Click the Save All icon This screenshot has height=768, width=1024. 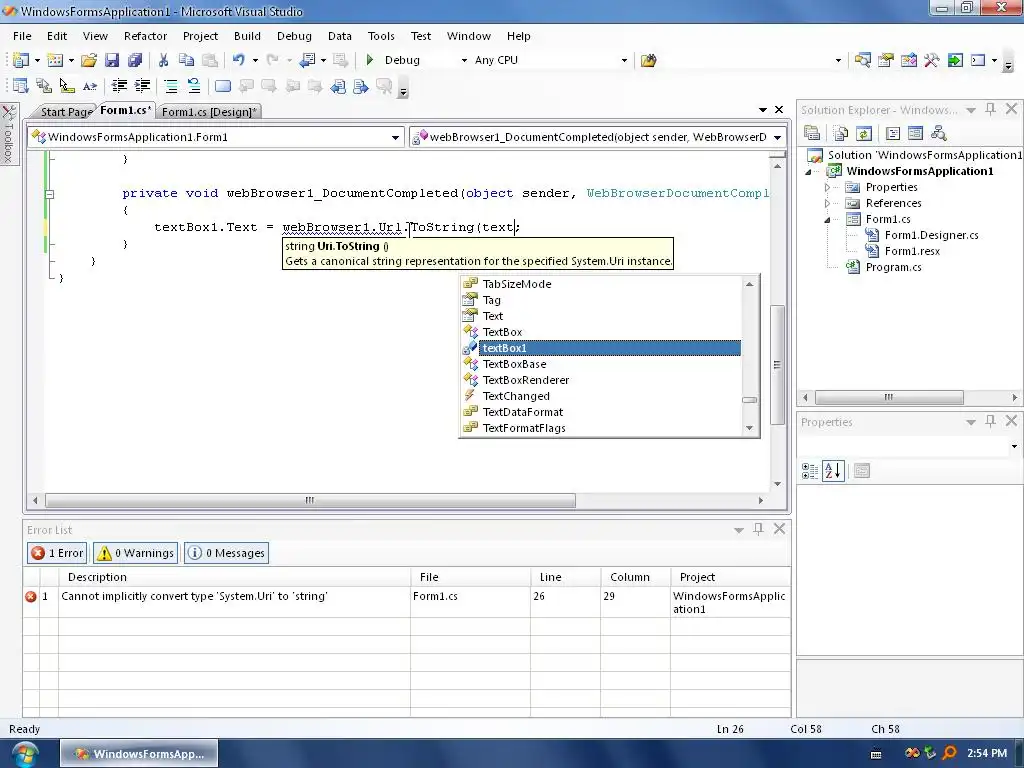[x=135, y=60]
